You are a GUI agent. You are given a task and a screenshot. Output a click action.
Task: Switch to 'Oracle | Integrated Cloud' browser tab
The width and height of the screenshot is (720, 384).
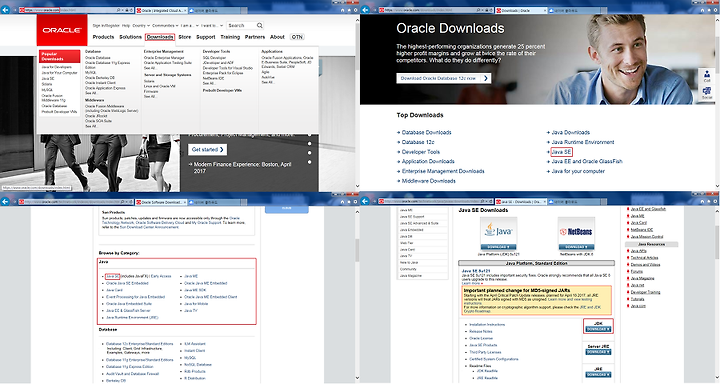(x=162, y=10)
